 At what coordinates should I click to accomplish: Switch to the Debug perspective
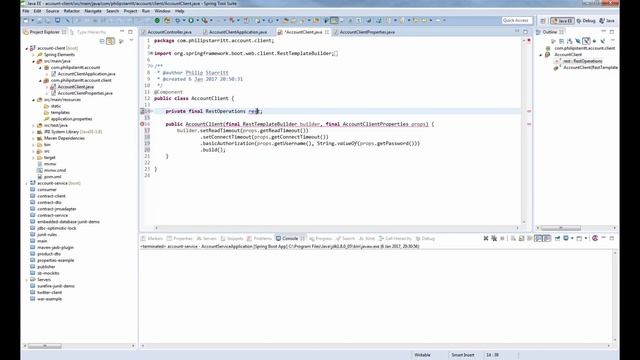coord(586,20)
